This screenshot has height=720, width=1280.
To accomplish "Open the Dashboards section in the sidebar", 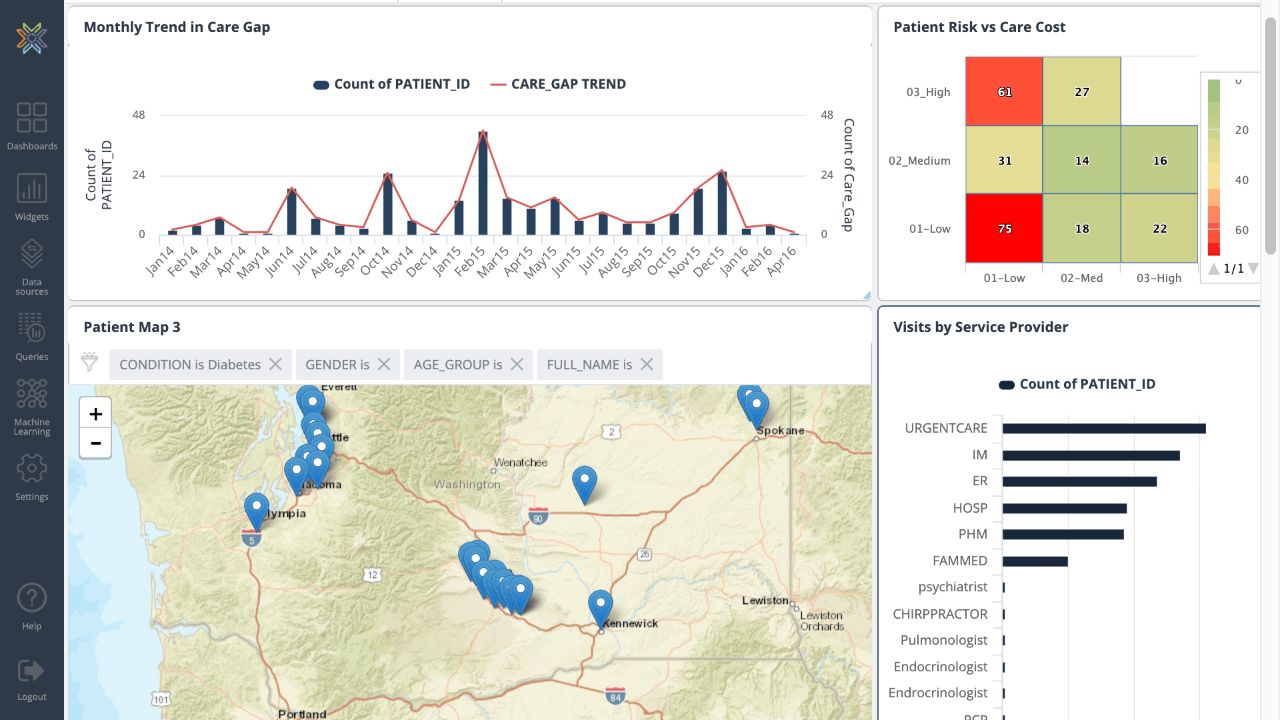I will point(32,125).
